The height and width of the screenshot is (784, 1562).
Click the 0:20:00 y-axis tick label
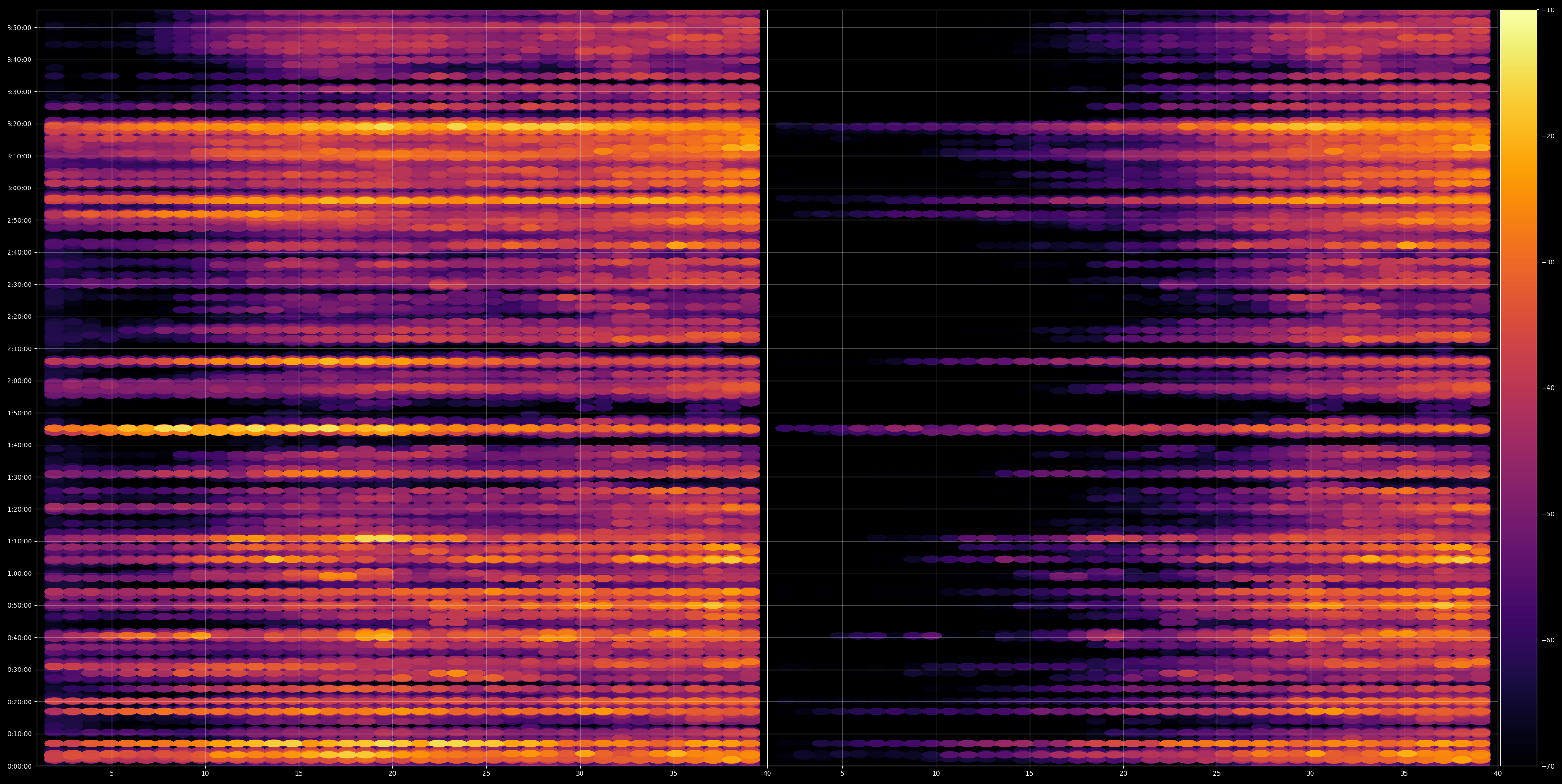18,701
